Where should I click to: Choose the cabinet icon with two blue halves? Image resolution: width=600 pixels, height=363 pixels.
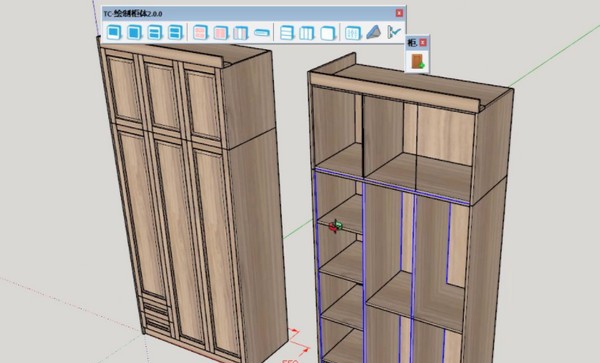click(175, 33)
